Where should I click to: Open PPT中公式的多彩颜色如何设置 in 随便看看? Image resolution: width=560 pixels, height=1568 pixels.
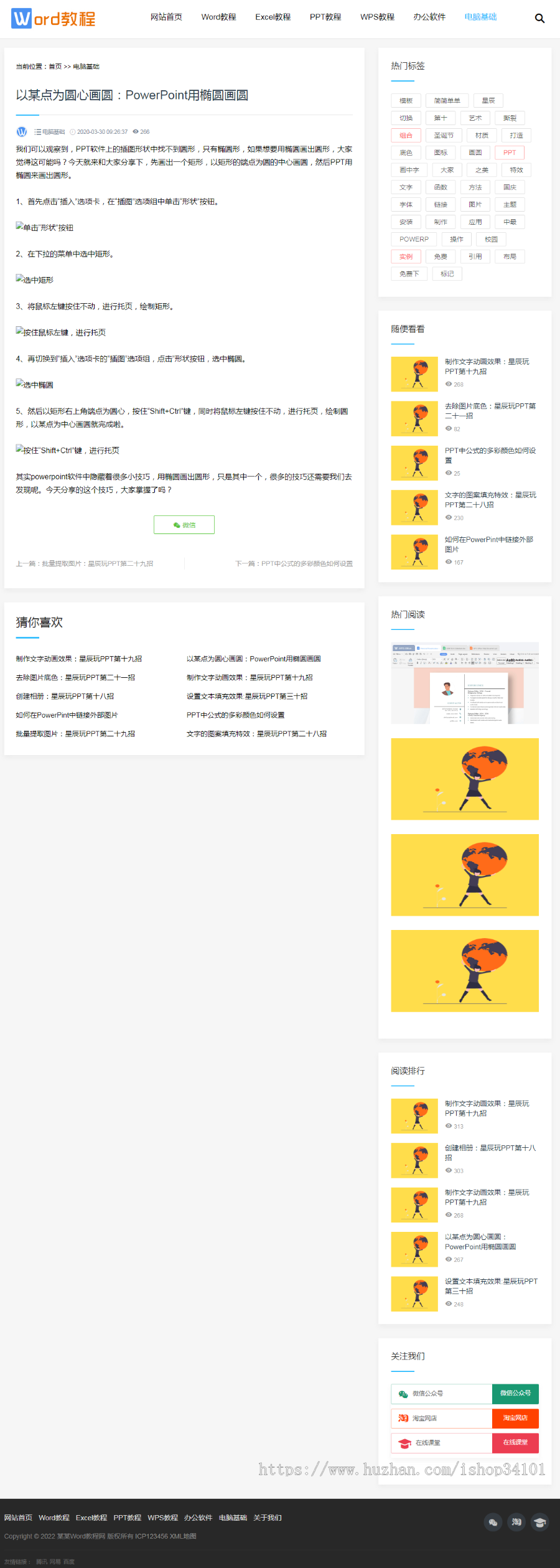click(x=490, y=456)
